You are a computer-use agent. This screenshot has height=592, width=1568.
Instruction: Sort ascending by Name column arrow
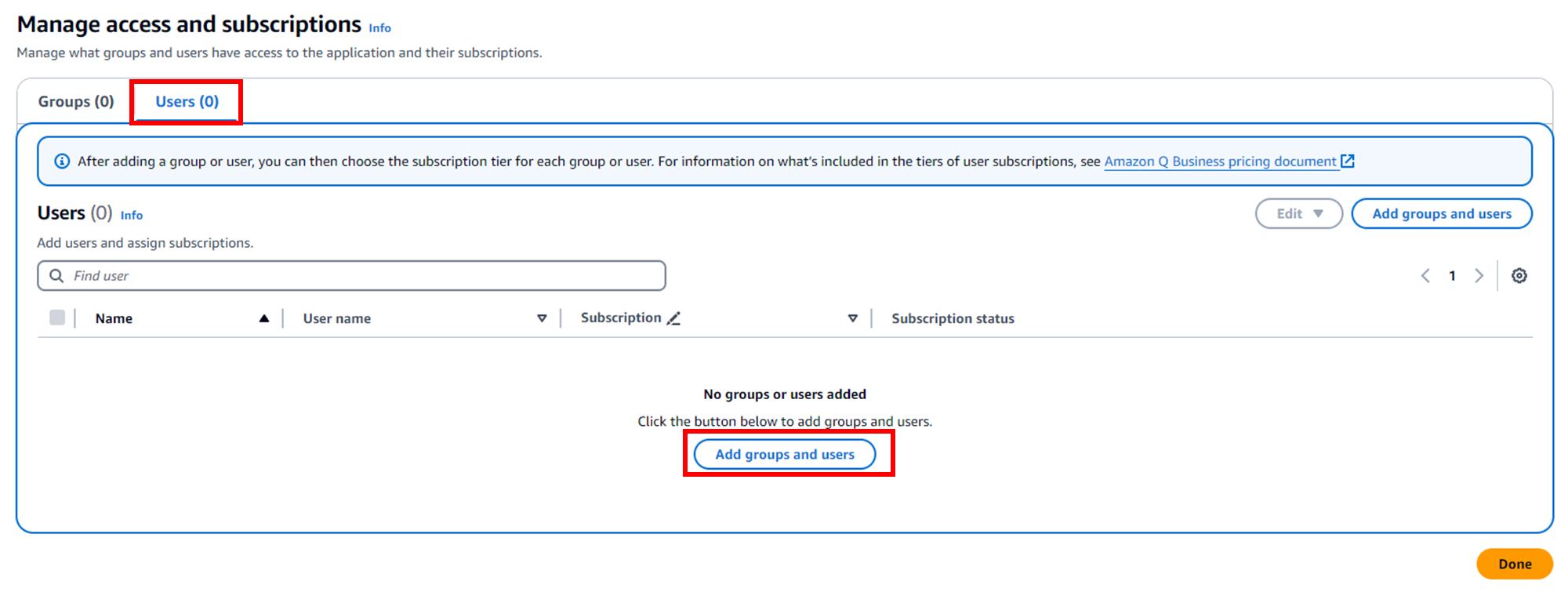point(264,318)
